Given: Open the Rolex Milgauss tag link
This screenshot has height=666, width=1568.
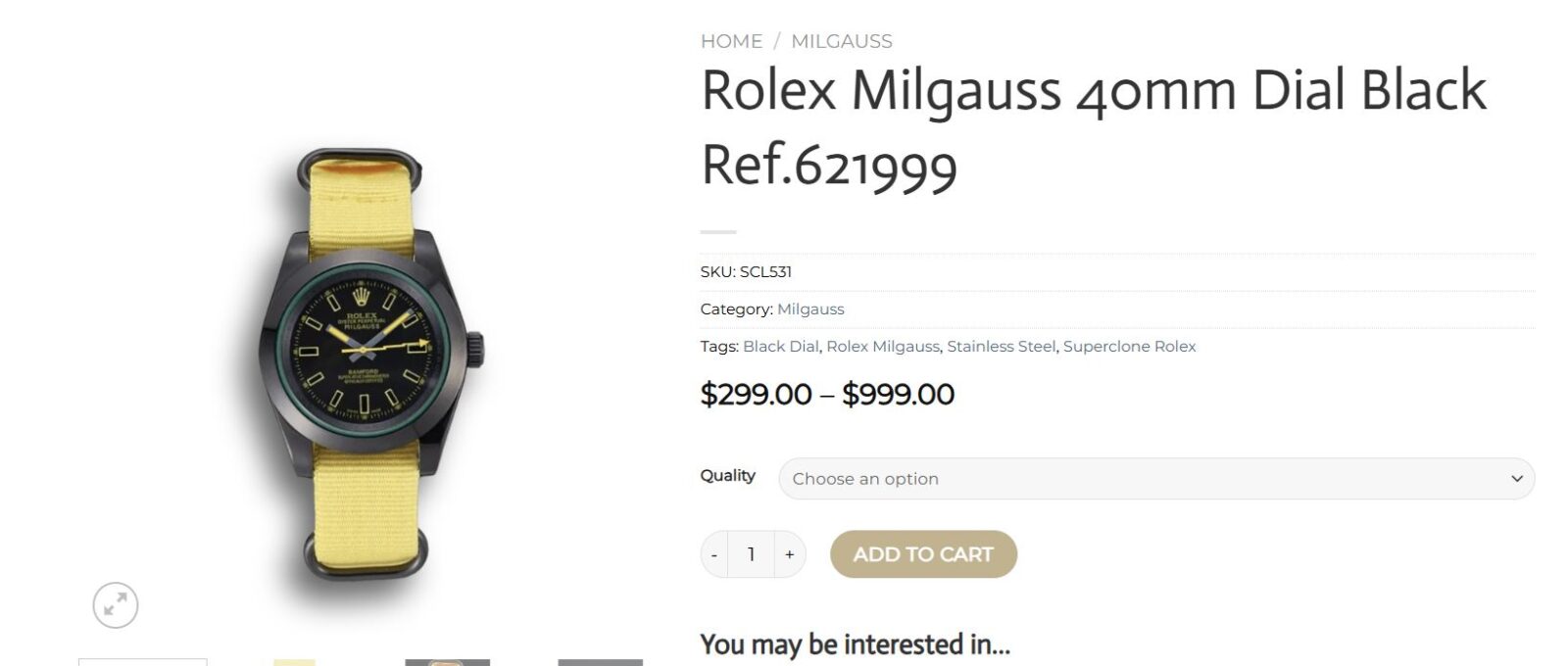Looking at the screenshot, I should click(882, 347).
